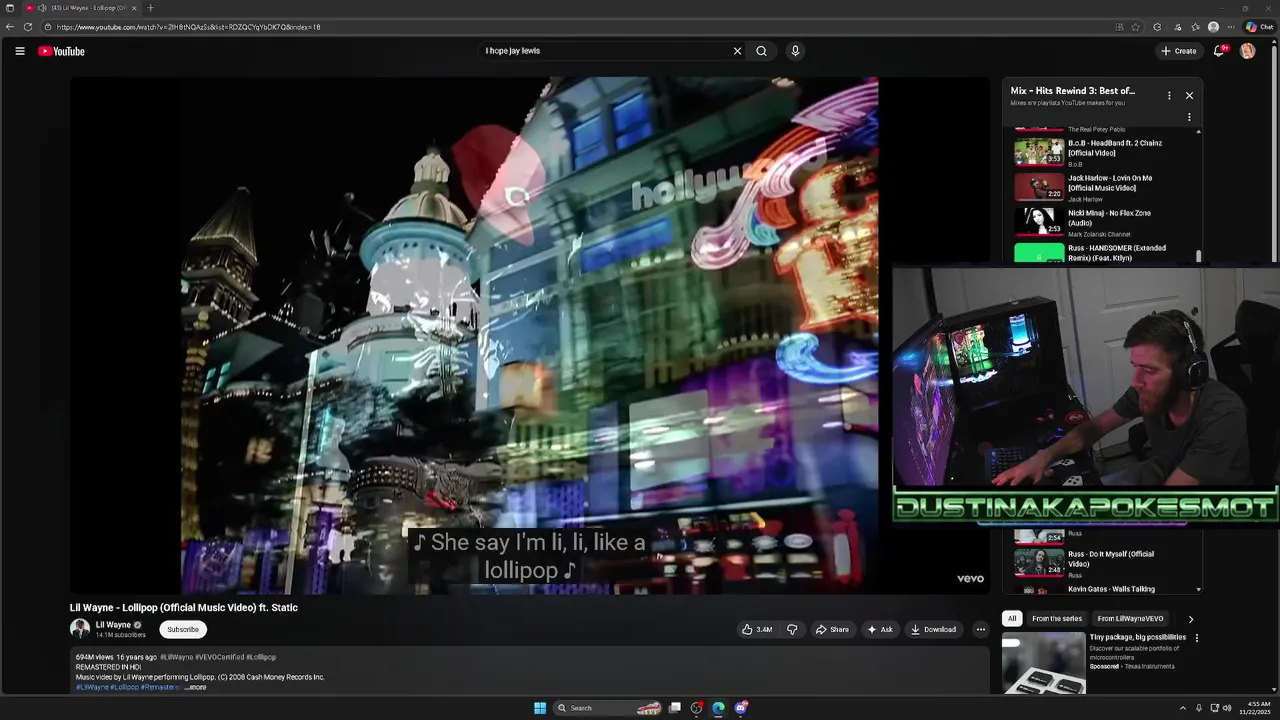Click the playlist scrollbar up arrow
This screenshot has height=720, width=1280.
[x=1198, y=132]
